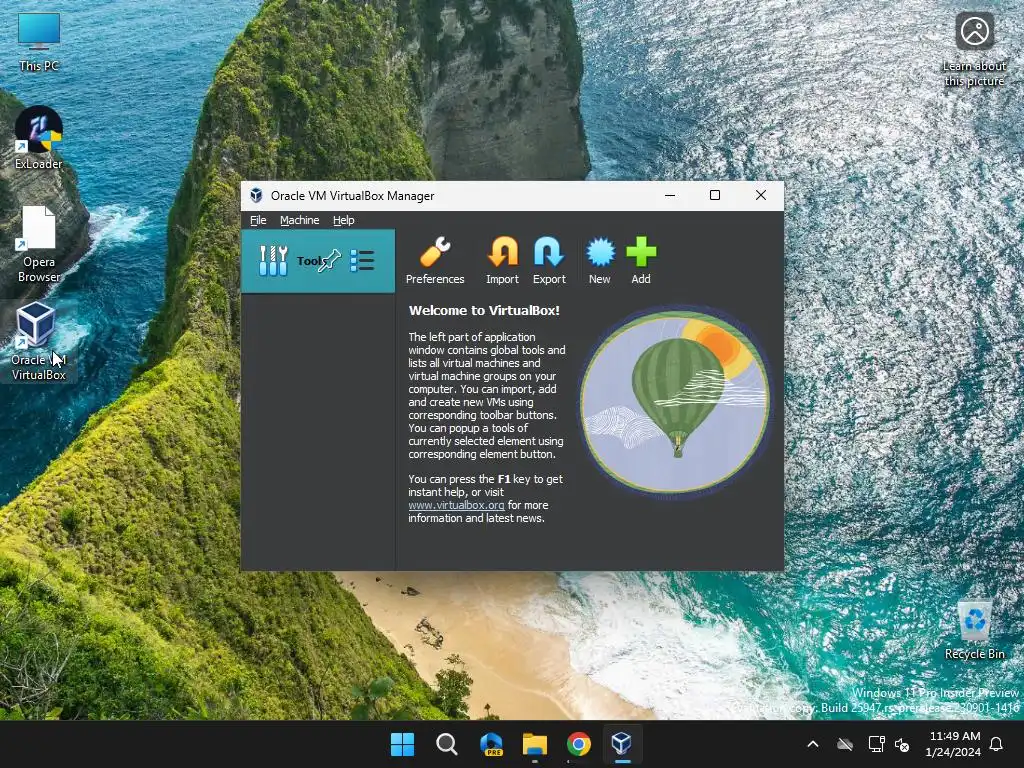Click the Import appliance icon
Screen dimensions: 1024x768
(x=502, y=261)
